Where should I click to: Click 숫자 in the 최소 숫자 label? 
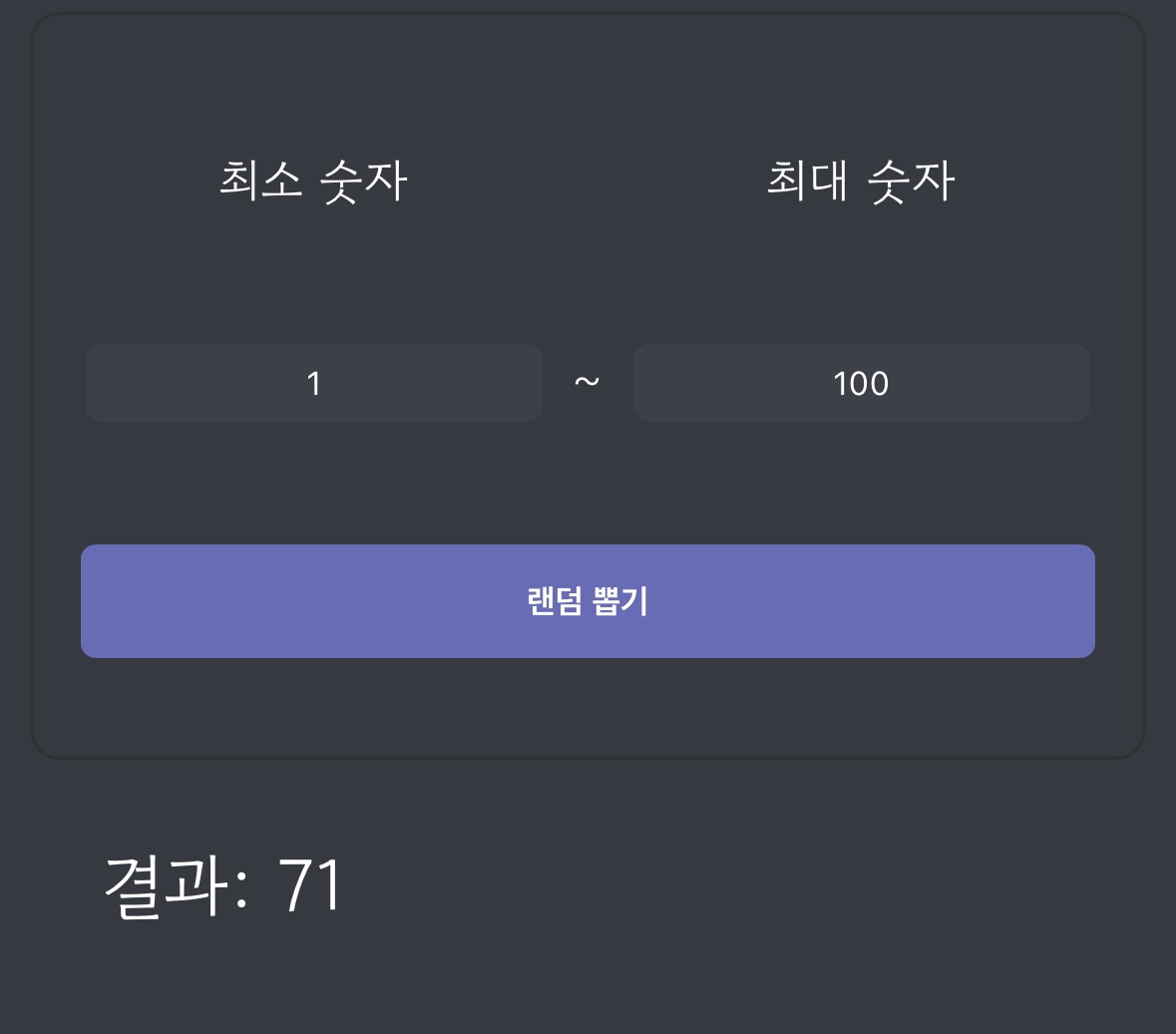364,182
